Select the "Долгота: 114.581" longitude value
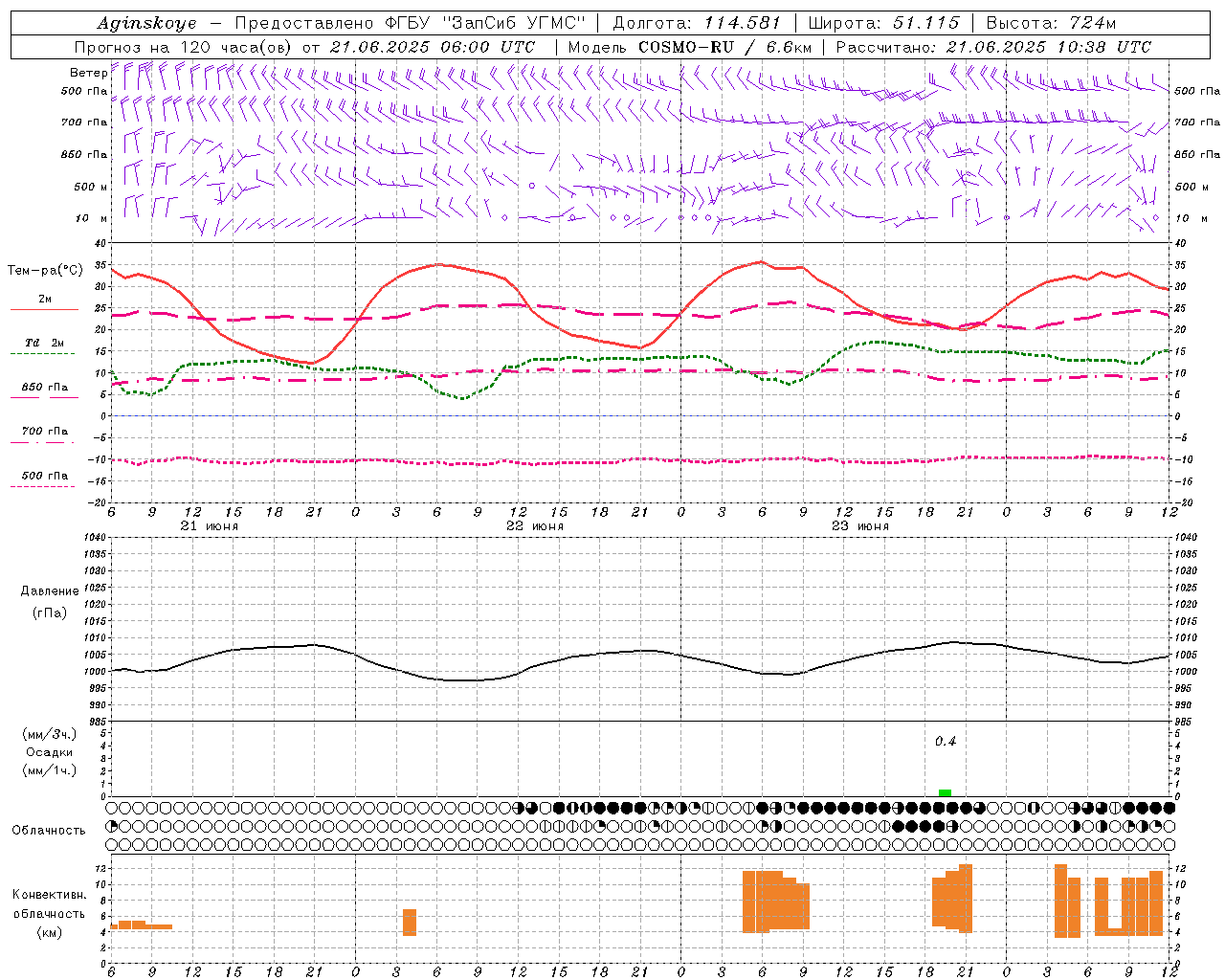Screen dimensions: 1225x980 point(697,23)
